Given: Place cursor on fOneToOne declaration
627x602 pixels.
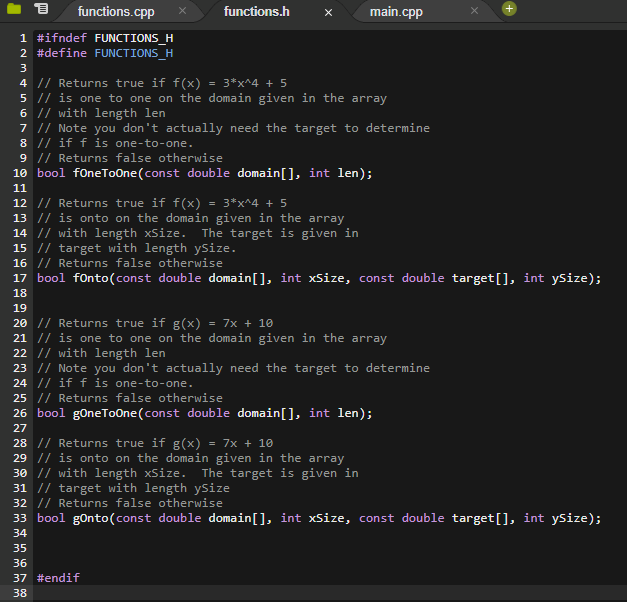Looking at the screenshot, I should (204, 173).
